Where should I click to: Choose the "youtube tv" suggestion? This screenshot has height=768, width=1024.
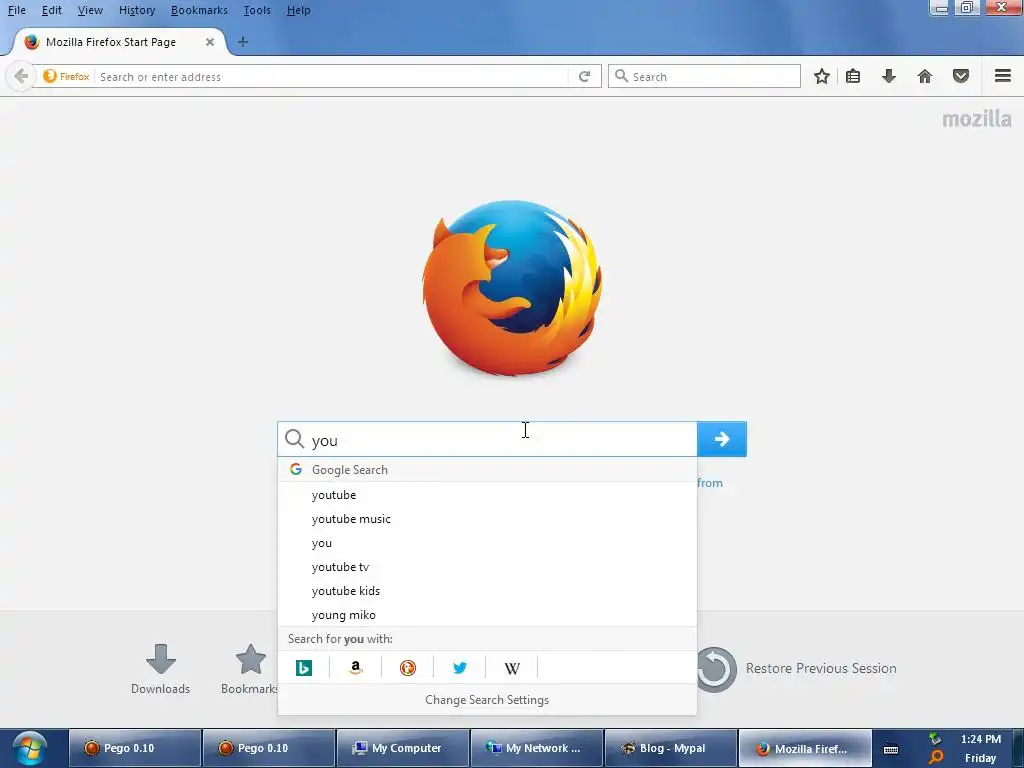click(487, 567)
